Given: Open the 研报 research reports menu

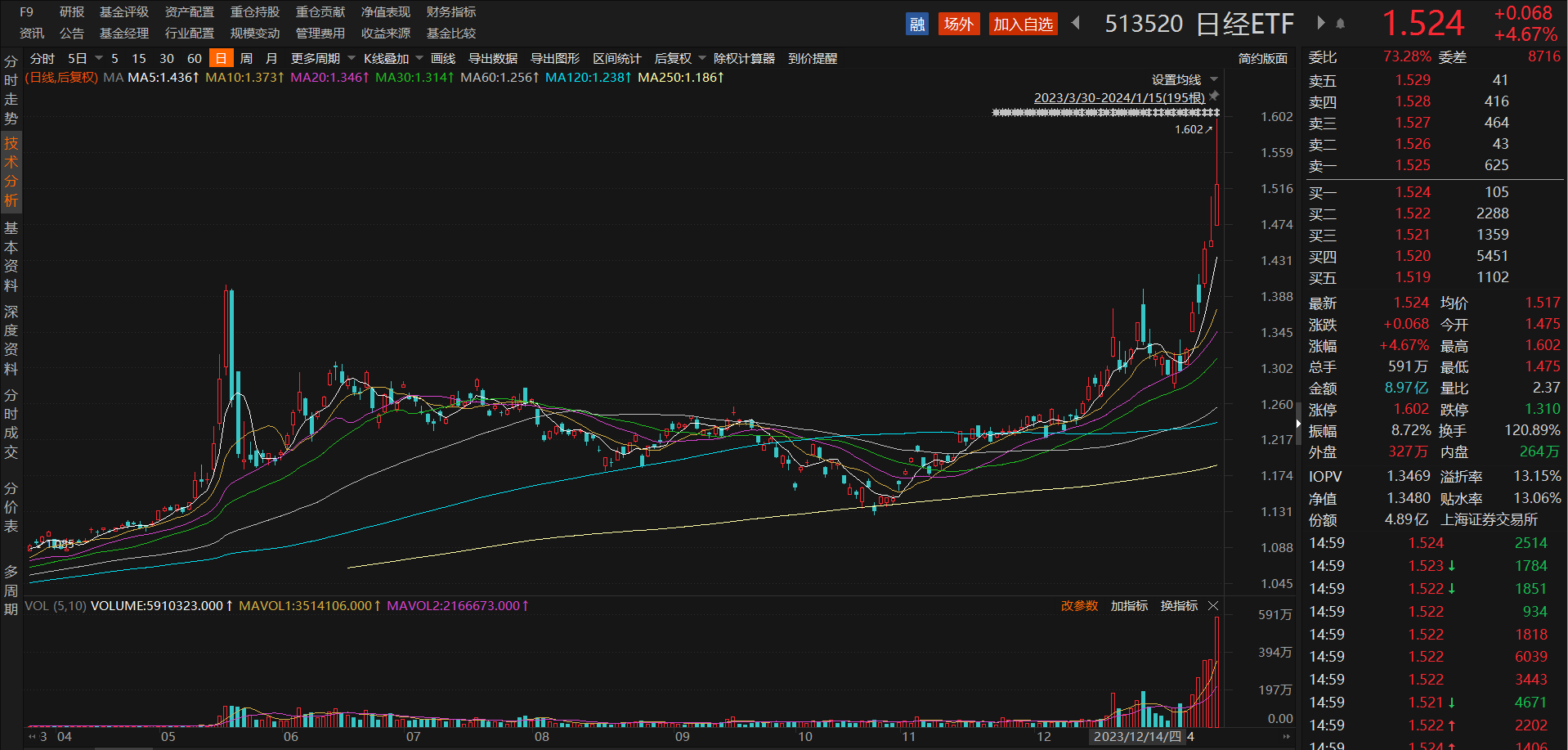Looking at the screenshot, I should (72, 12).
